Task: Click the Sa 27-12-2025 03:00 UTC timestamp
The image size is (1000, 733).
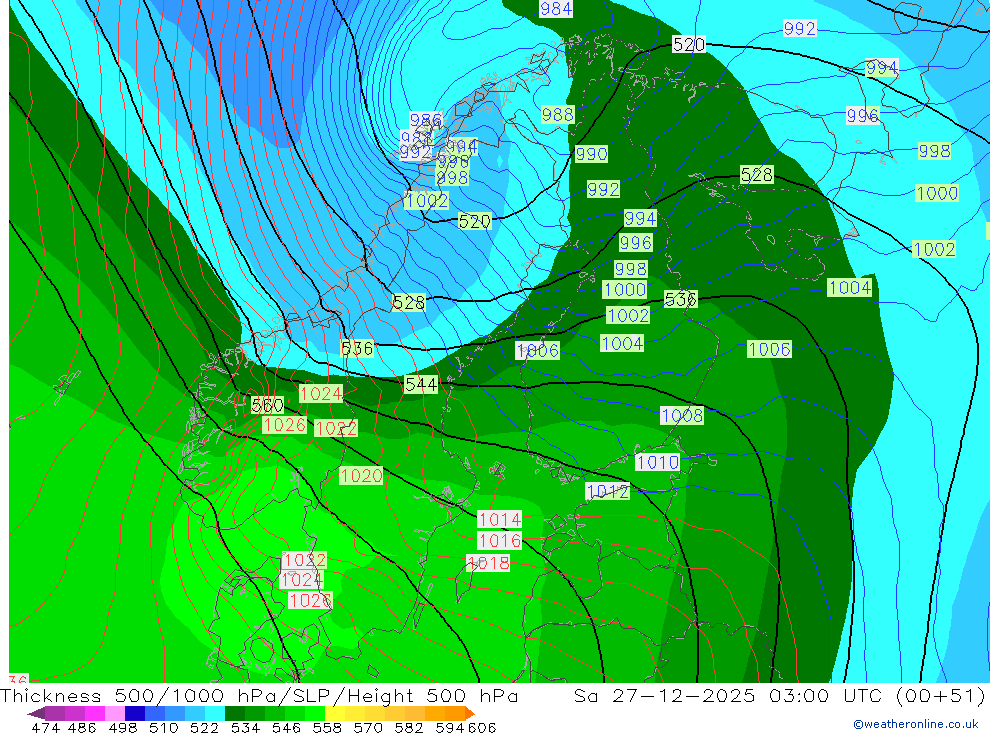Action: coord(728,696)
